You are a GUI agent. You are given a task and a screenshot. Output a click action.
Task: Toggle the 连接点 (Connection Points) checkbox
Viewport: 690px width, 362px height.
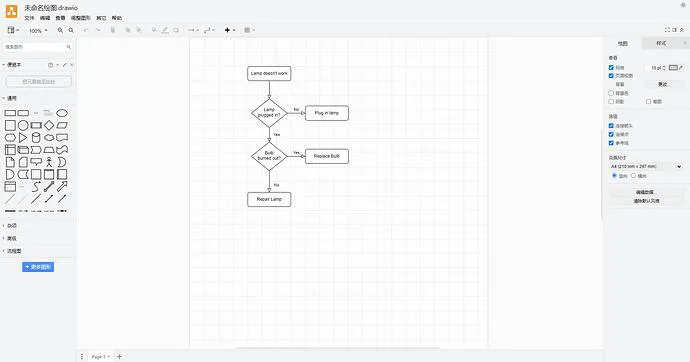tap(611, 134)
